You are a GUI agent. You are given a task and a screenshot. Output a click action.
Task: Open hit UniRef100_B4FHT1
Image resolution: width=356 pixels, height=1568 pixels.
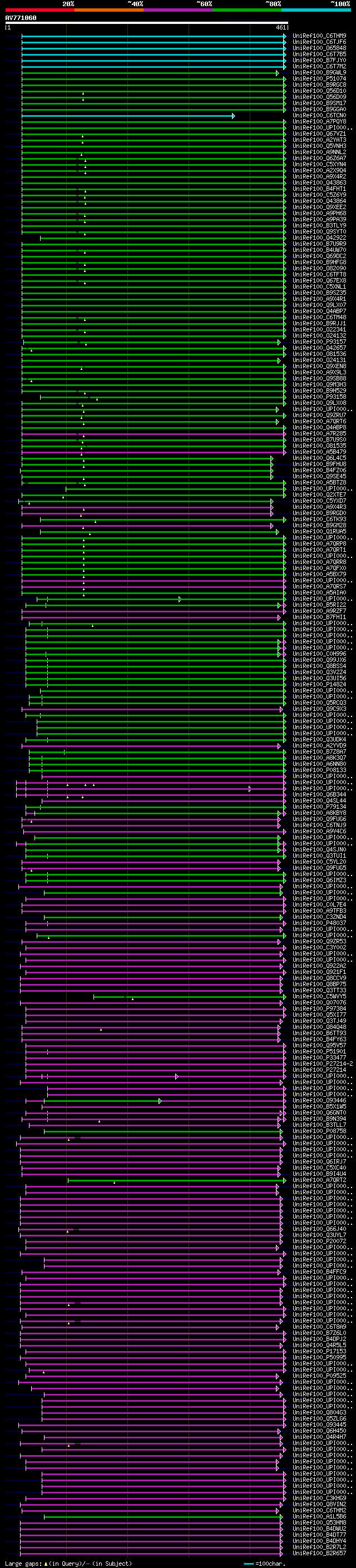(319, 189)
